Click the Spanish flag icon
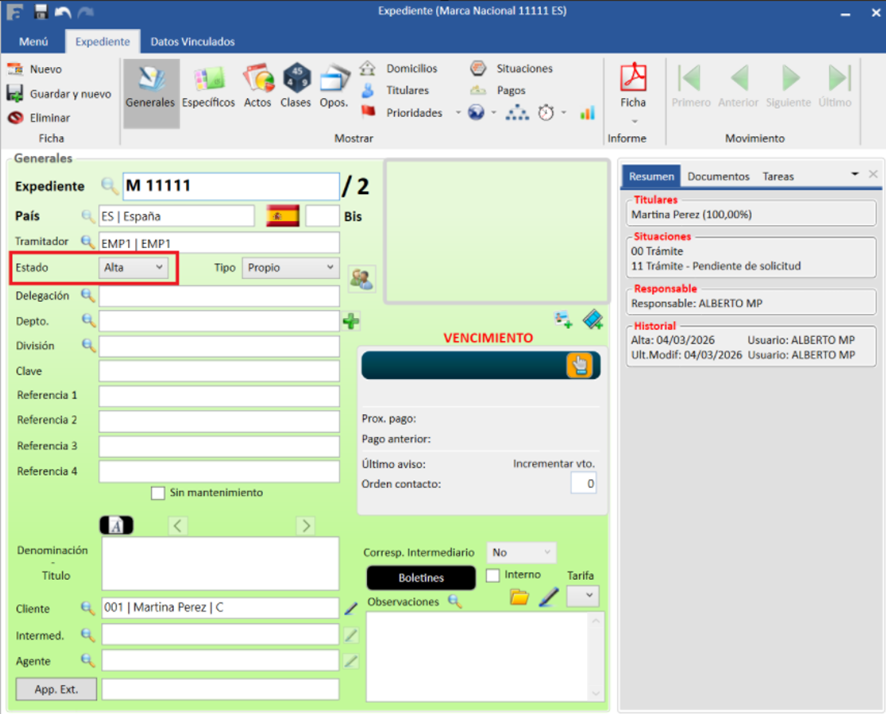 (283, 216)
